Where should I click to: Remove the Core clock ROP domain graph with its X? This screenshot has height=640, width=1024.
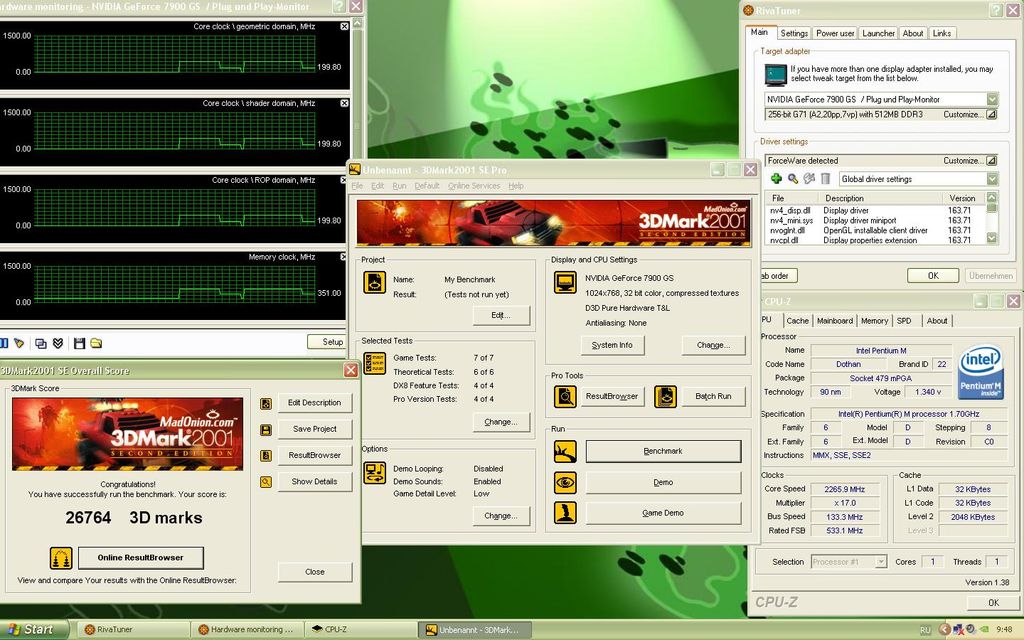tap(344, 180)
